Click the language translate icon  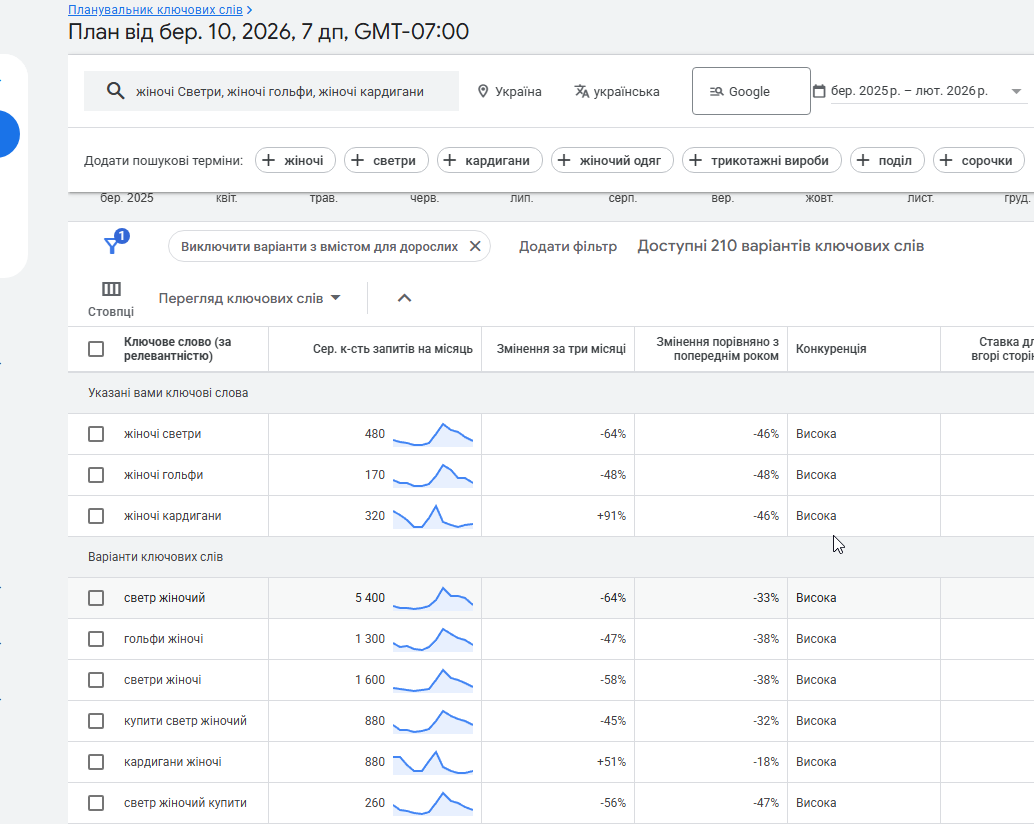582,91
